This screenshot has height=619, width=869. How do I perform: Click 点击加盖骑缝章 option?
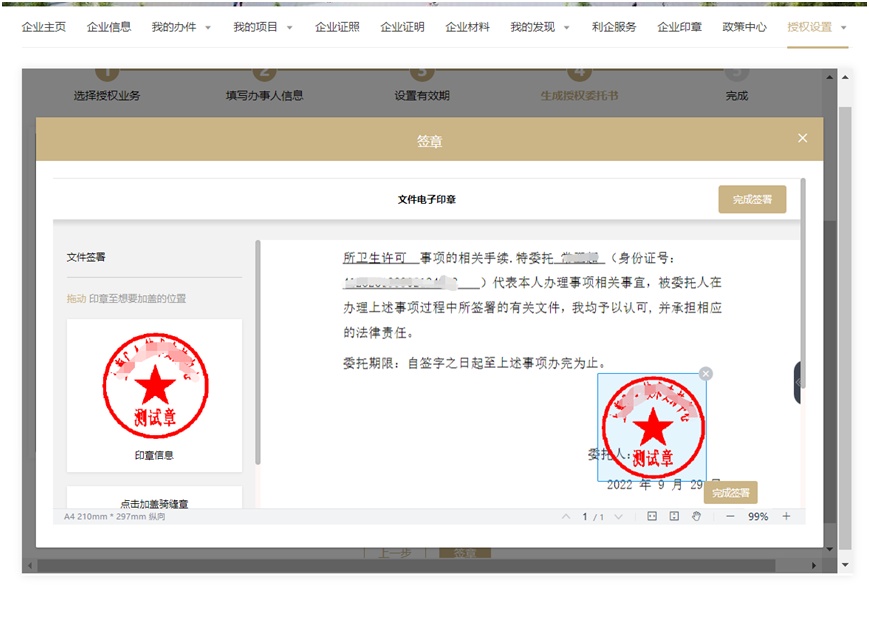click(x=154, y=504)
